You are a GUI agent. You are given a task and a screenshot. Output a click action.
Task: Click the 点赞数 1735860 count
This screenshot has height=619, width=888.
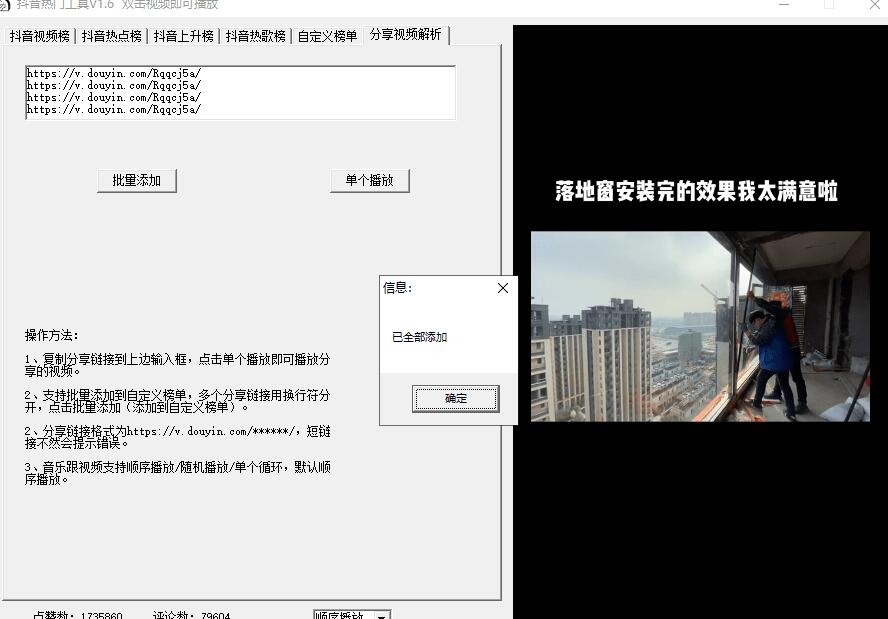coord(78,615)
